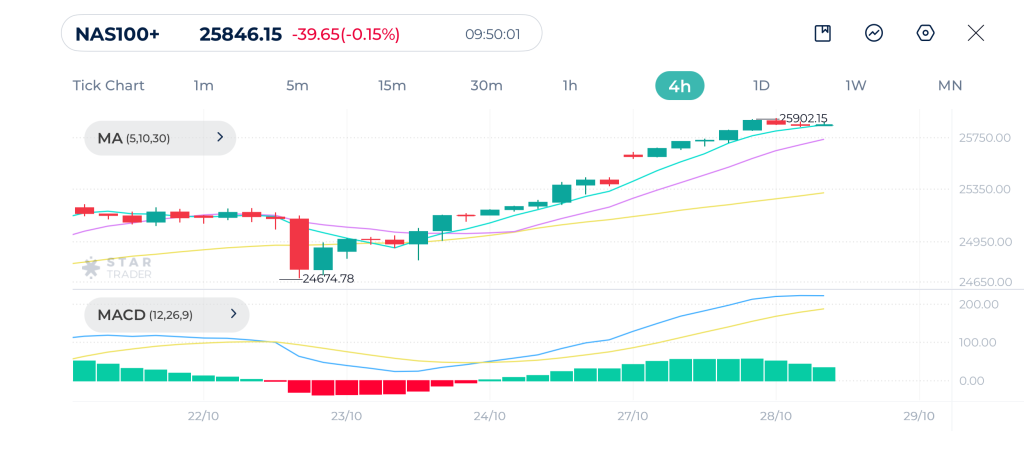Switch to the Tick Chart timeframe
Image resolution: width=1024 pixels, height=451 pixels.
(x=108, y=86)
